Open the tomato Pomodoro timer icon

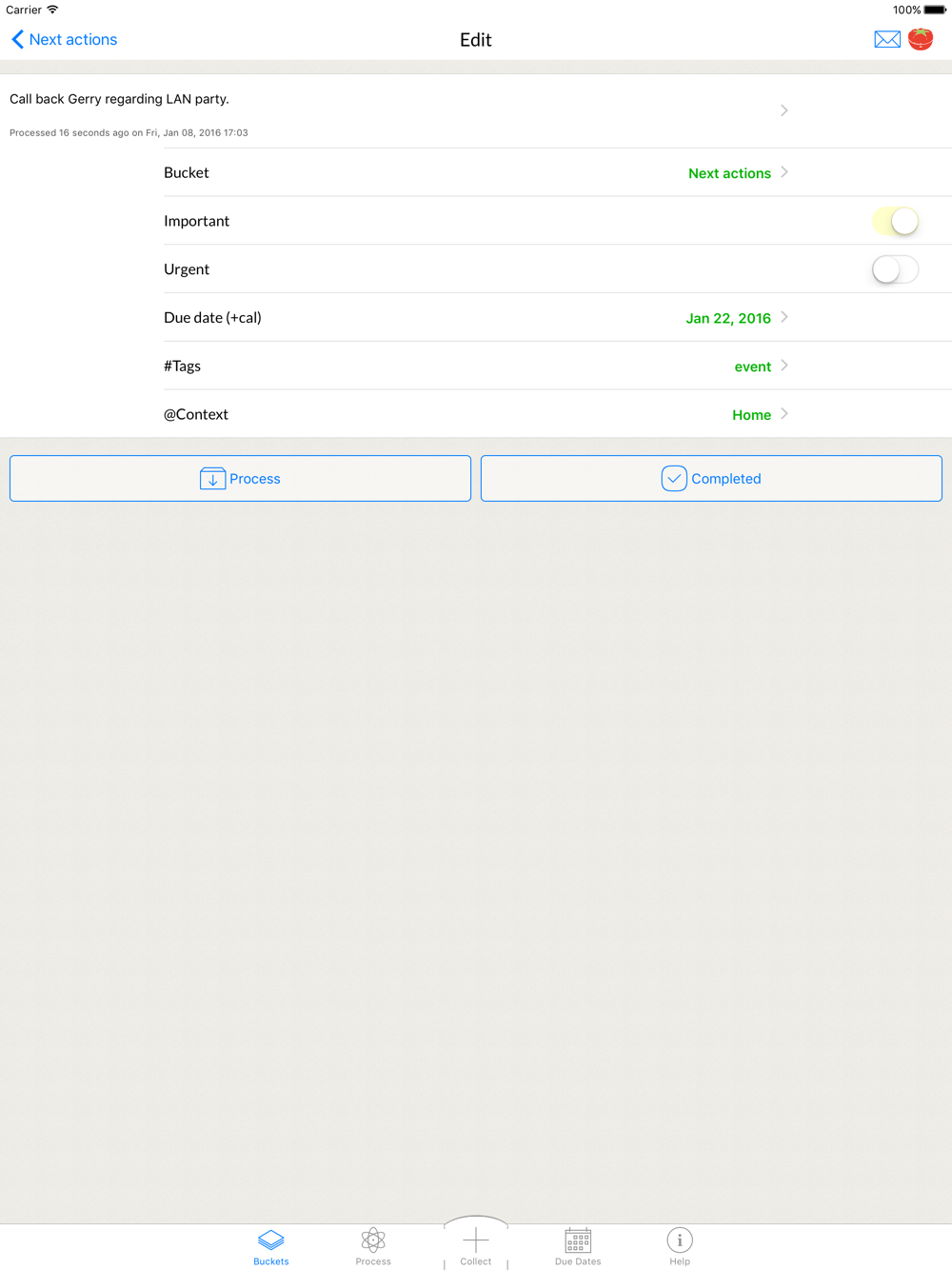click(x=921, y=39)
